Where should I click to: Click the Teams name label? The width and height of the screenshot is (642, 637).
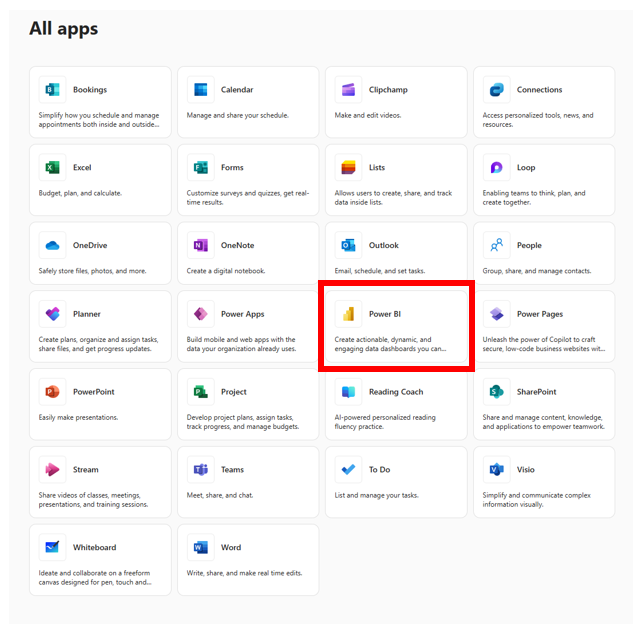(x=232, y=470)
